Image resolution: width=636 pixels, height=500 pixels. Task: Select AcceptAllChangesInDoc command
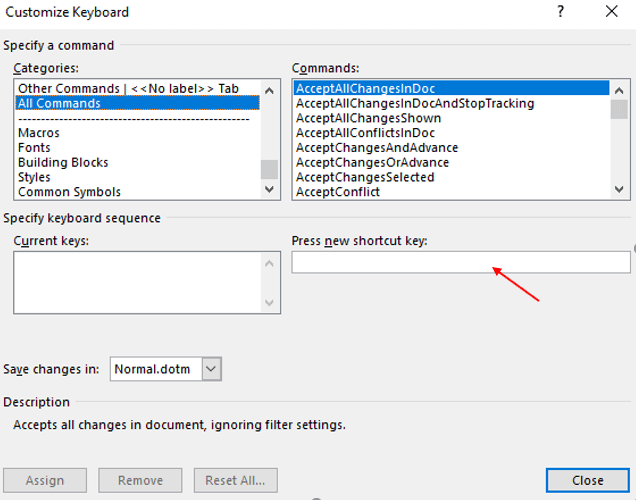(366, 89)
